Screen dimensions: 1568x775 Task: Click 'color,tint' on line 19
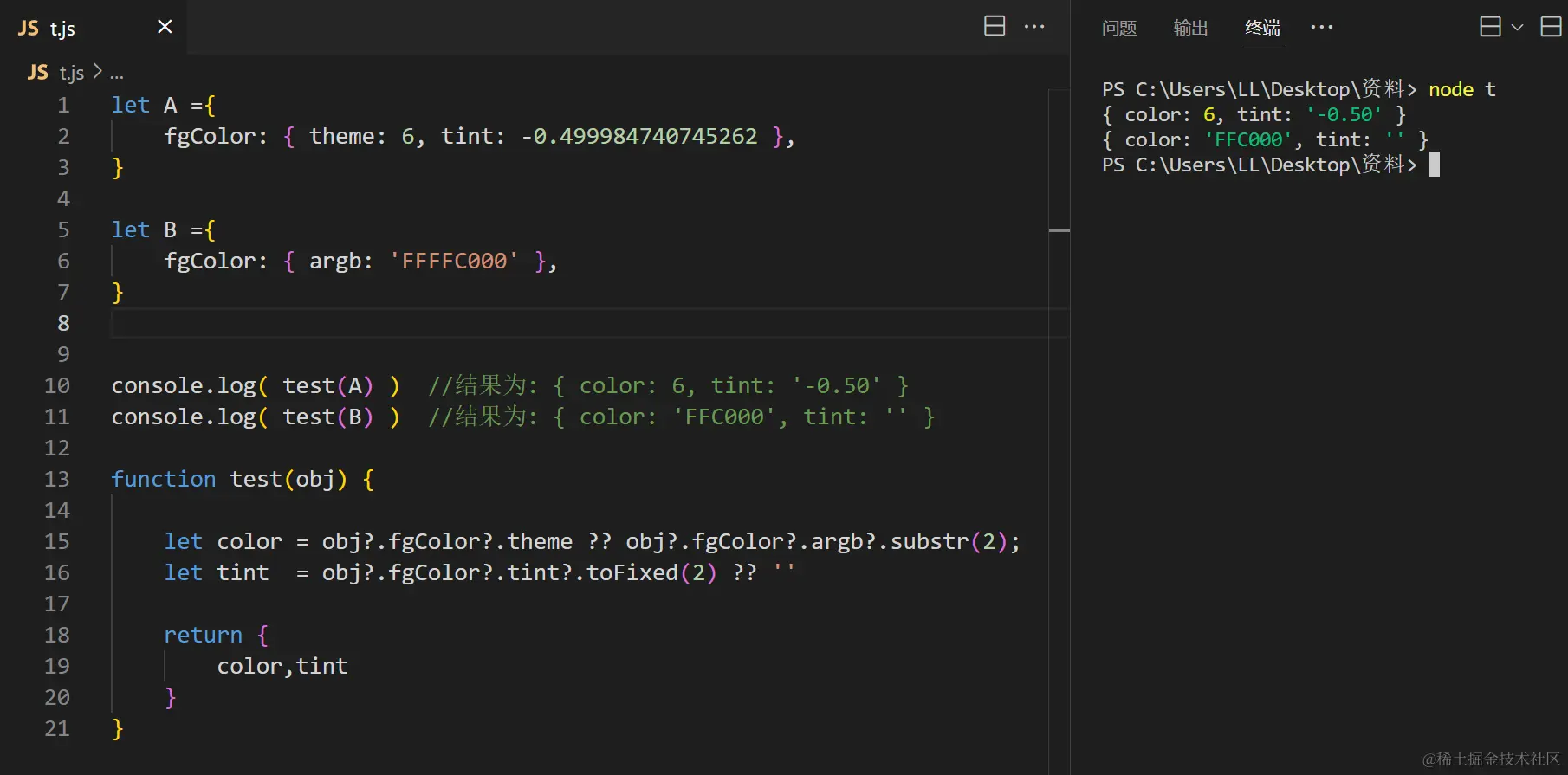click(282, 666)
